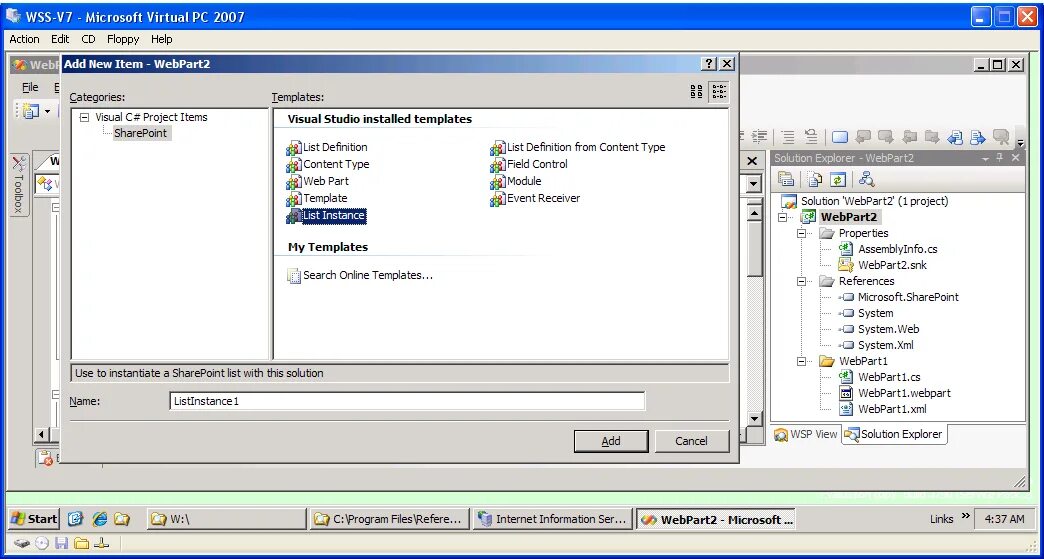Select the Content Type template
Screen dimensions: 1044x559
[x=328, y=164]
